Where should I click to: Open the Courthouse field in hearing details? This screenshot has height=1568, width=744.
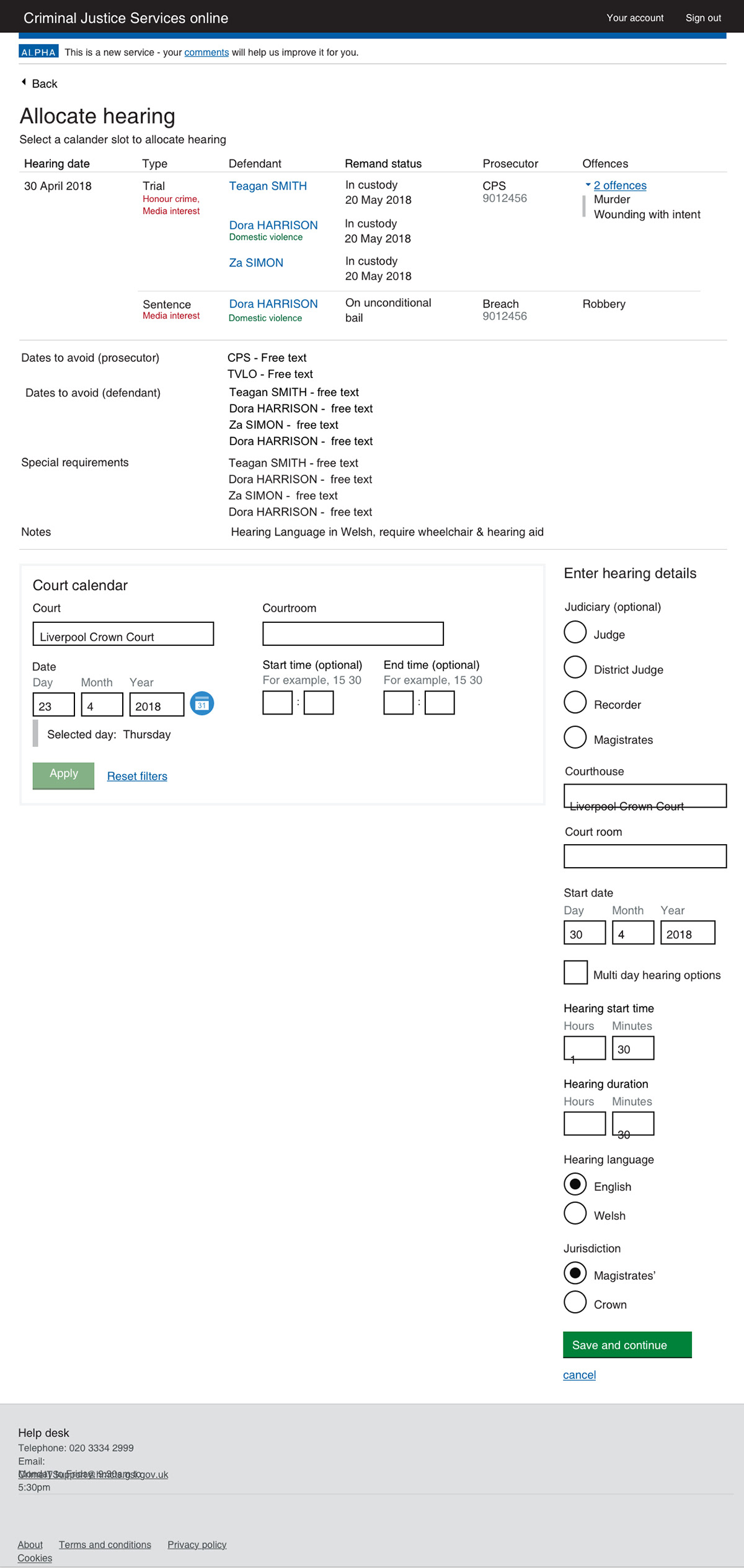645,796
